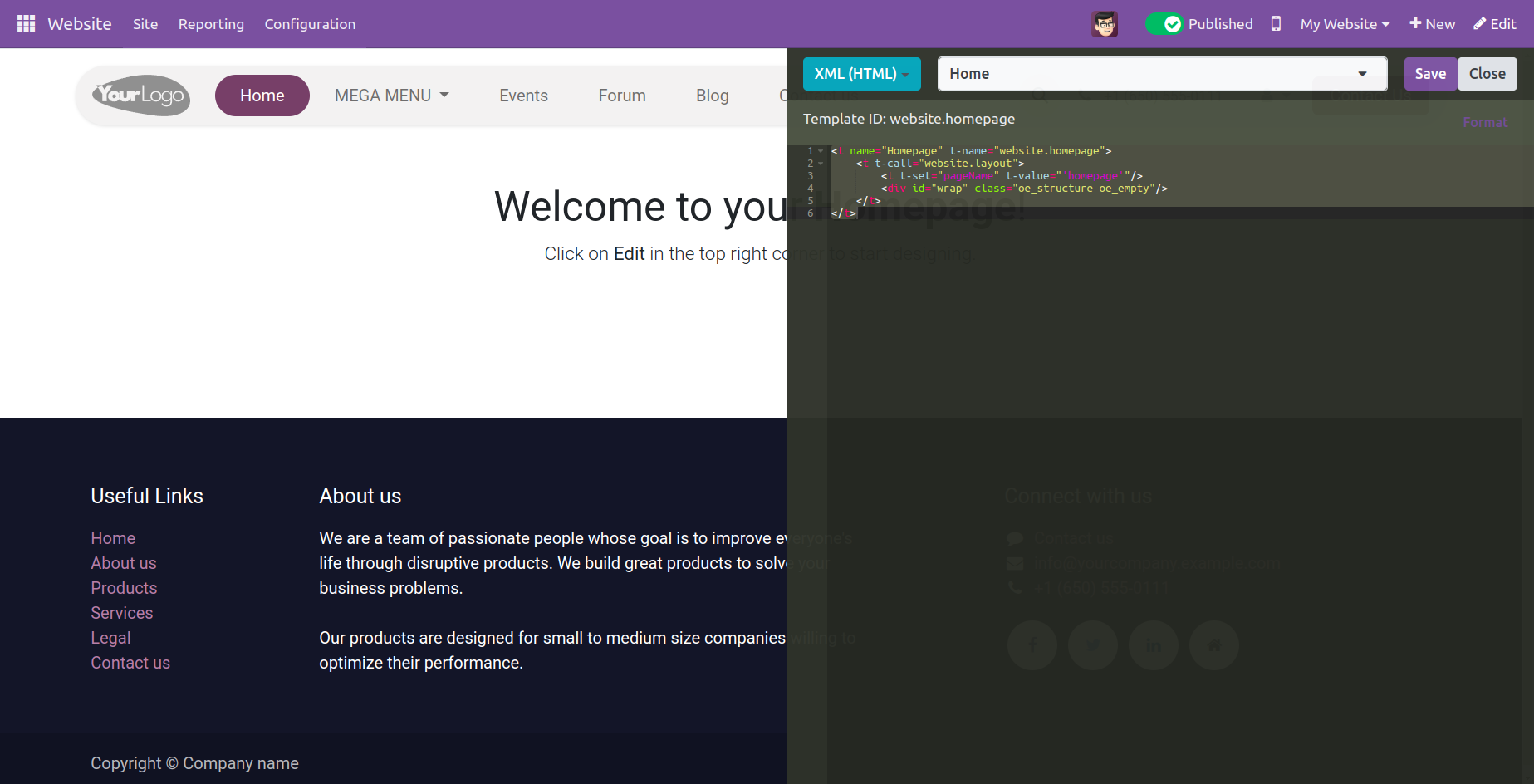Viewport: 1534px width, 784px height.
Task: Click the YourLogo website logo
Action: tap(141, 96)
